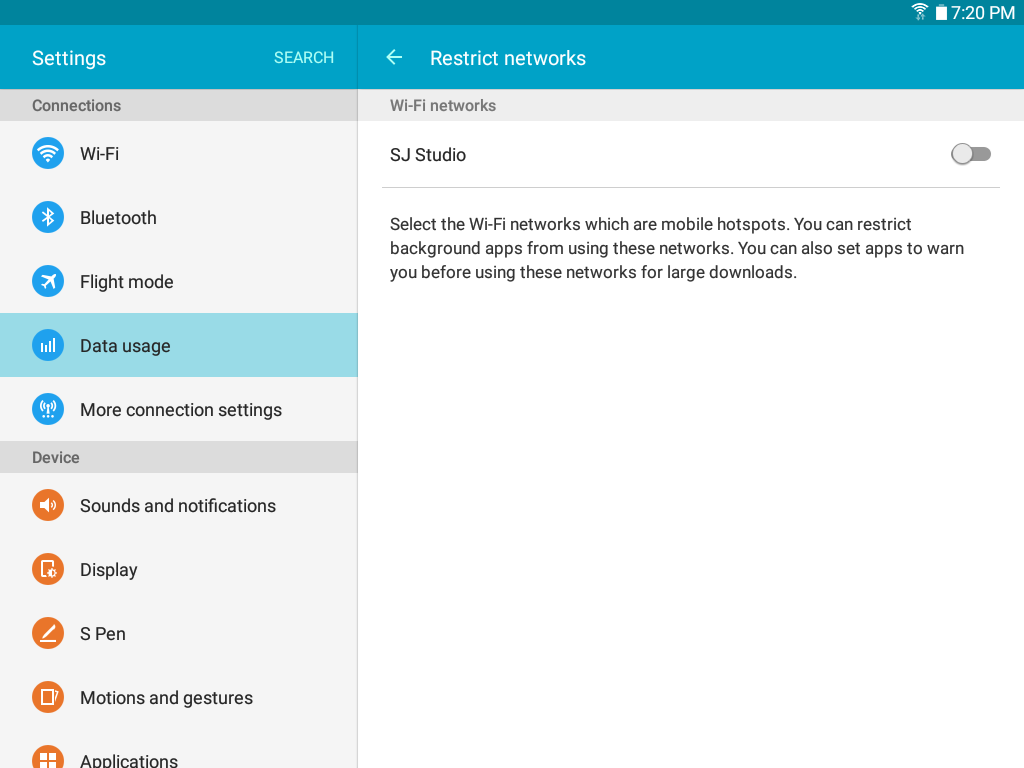Screen dimensions: 1024x768
Task: Open Sounds and notifications settings
Action: [x=179, y=505]
